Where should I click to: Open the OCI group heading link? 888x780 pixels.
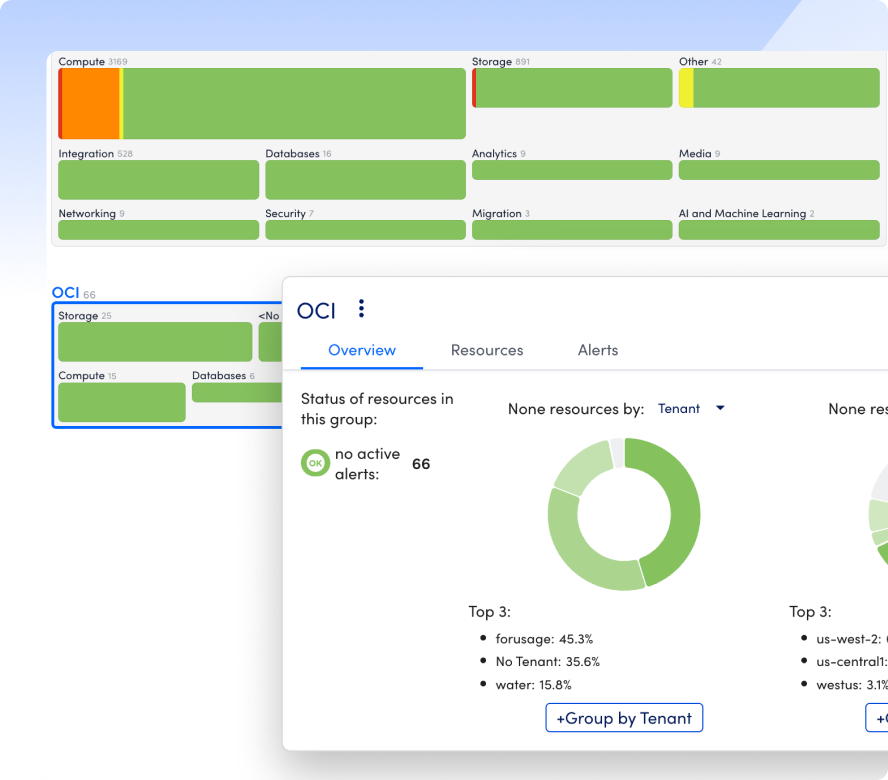pyautogui.click(x=65, y=293)
